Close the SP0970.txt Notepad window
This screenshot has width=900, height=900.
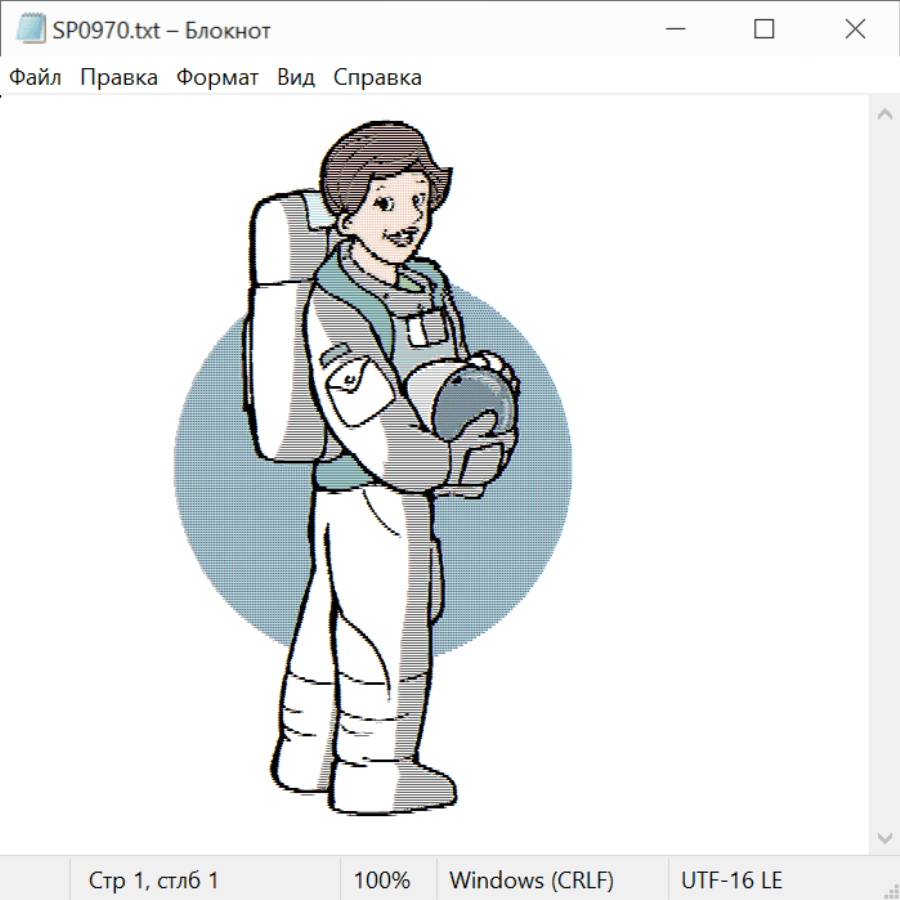[x=855, y=30]
